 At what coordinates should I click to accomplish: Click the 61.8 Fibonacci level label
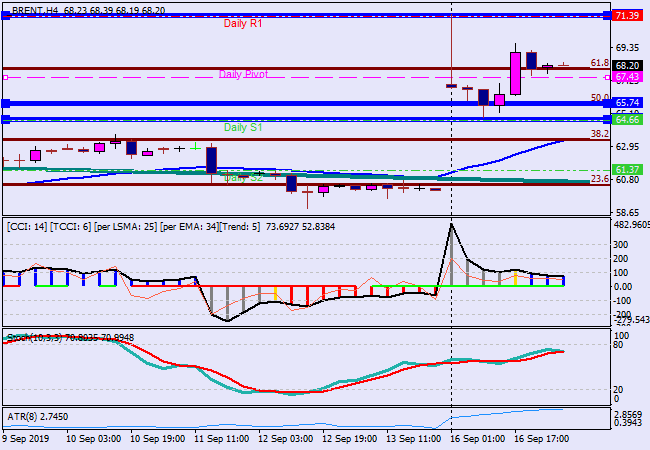pos(600,63)
